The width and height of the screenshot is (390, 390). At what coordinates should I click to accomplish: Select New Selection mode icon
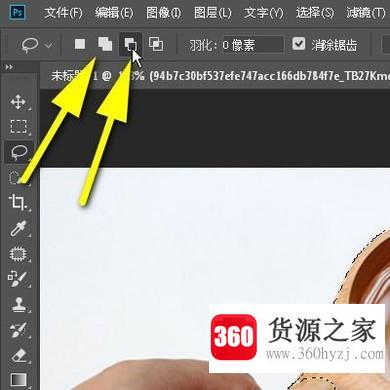click(x=80, y=44)
